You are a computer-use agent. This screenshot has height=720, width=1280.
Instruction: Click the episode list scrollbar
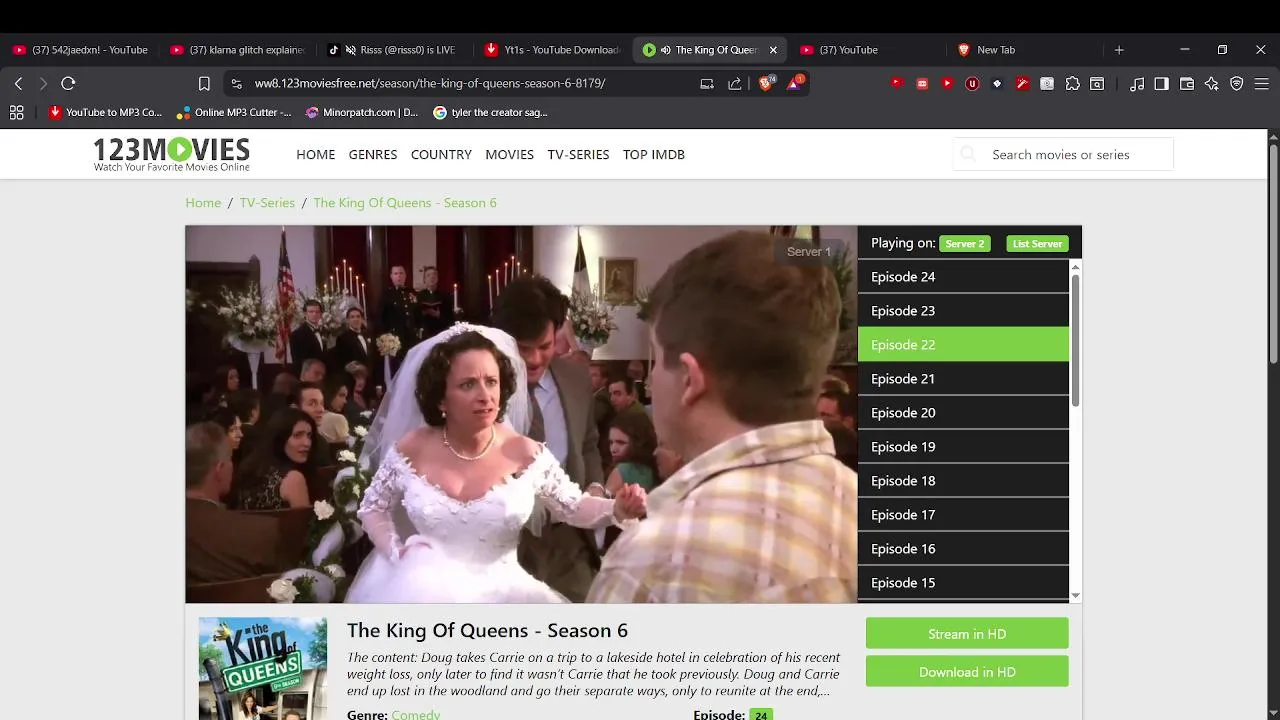click(x=1076, y=340)
